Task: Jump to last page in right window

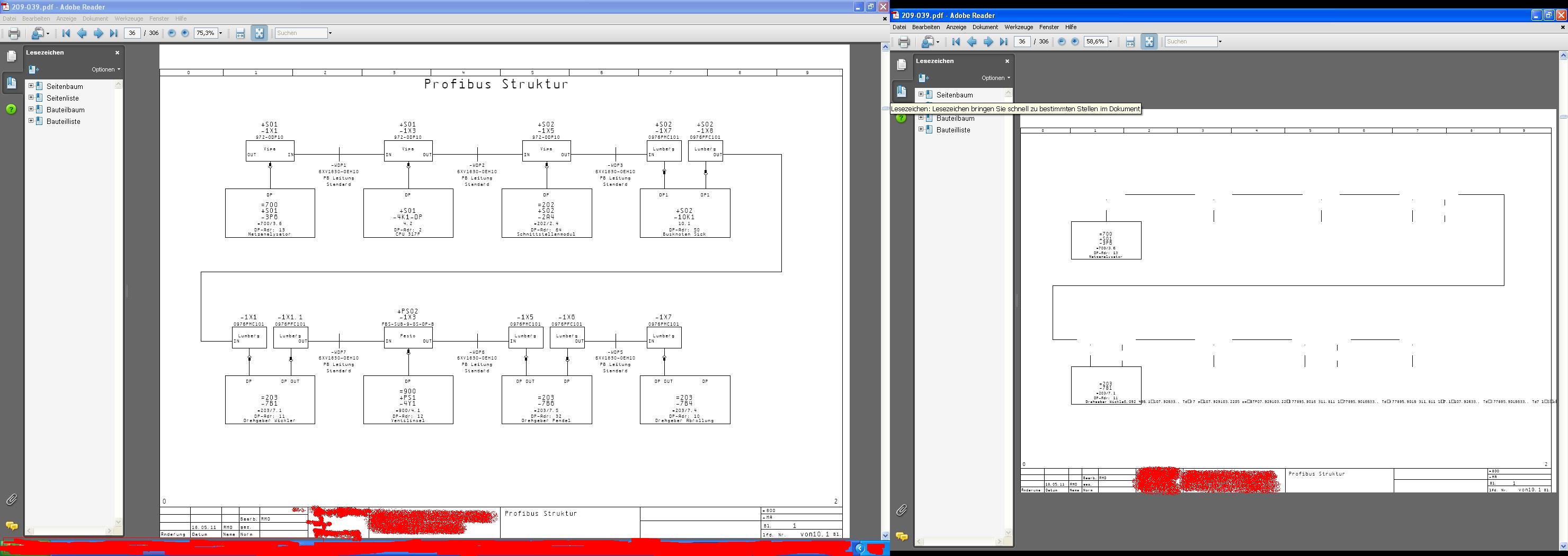Action: (x=1004, y=42)
